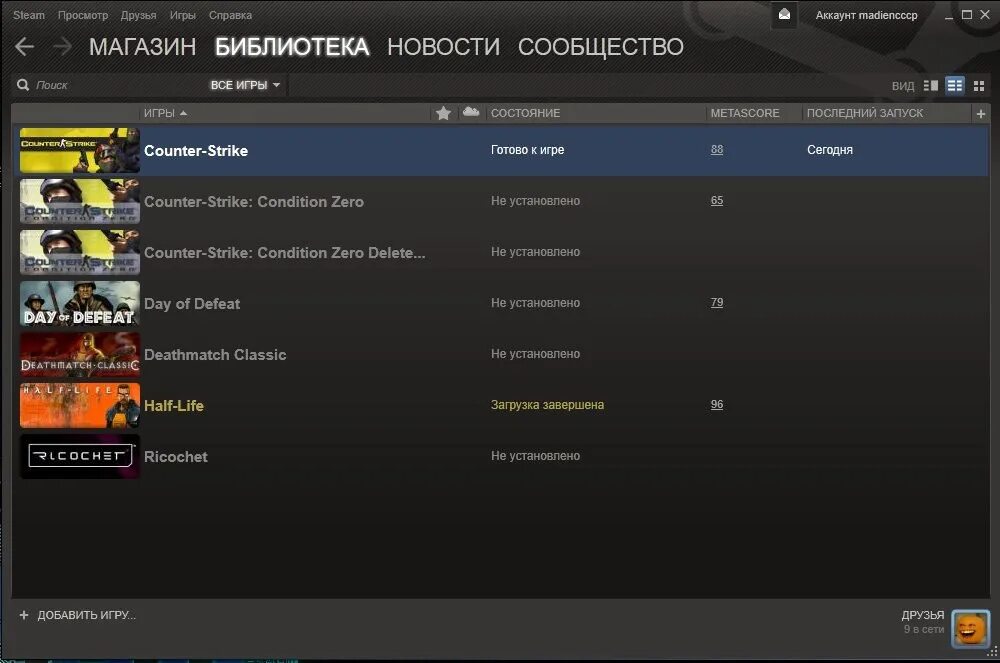Open the Справка menu
1000x663 pixels.
pyautogui.click(x=230, y=15)
